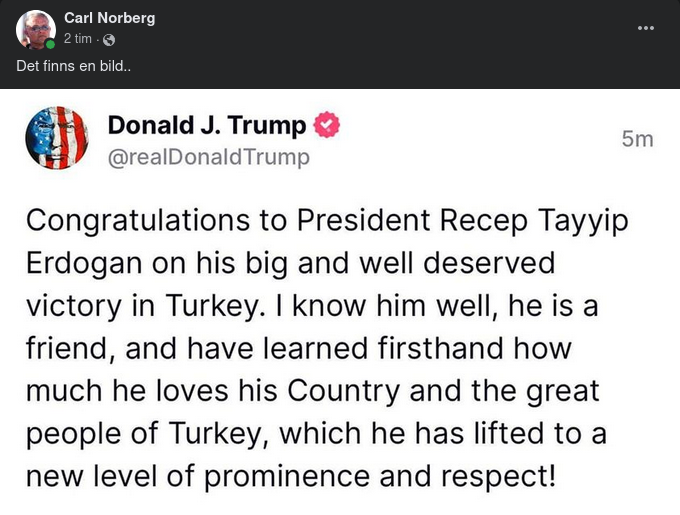Open the Carl Norberg name link
The image size is (680, 515).
[109, 18]
